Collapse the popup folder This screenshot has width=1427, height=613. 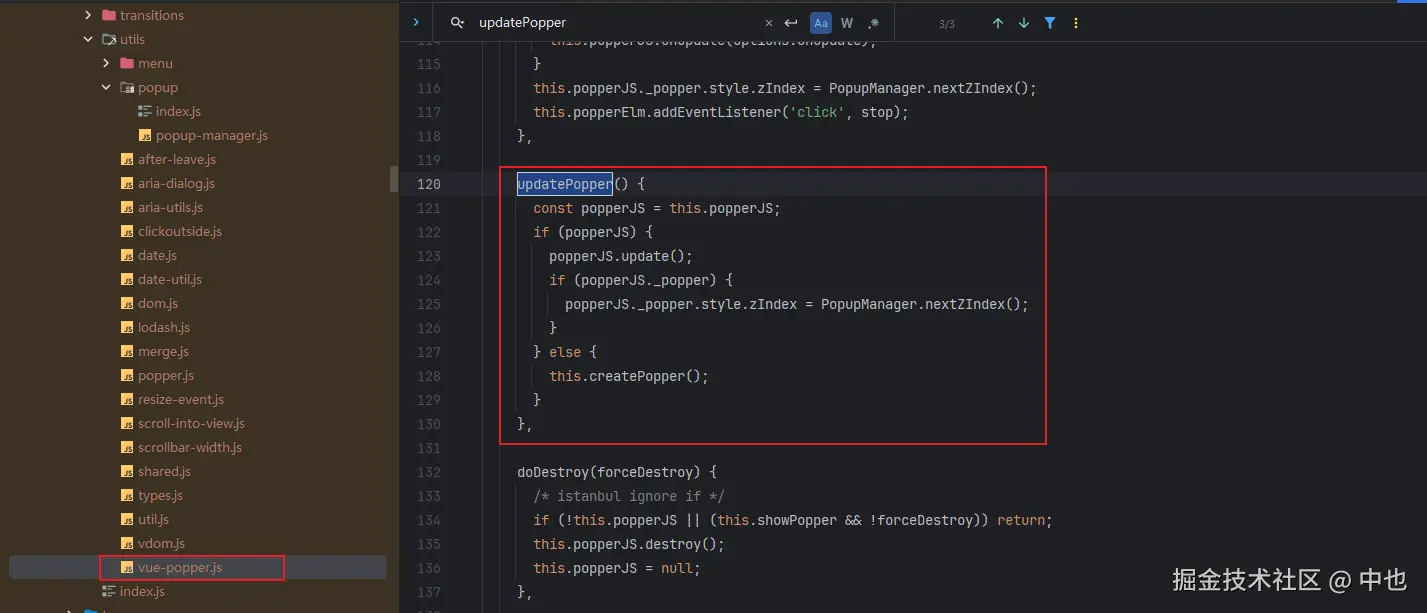click(106, 87)
